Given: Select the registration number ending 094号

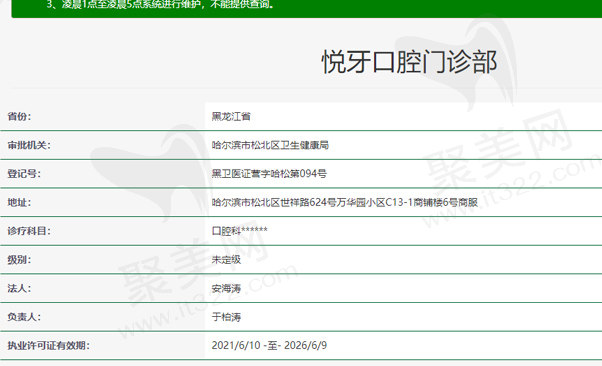Looking at the screenshot, I should (x=269, y=174).
